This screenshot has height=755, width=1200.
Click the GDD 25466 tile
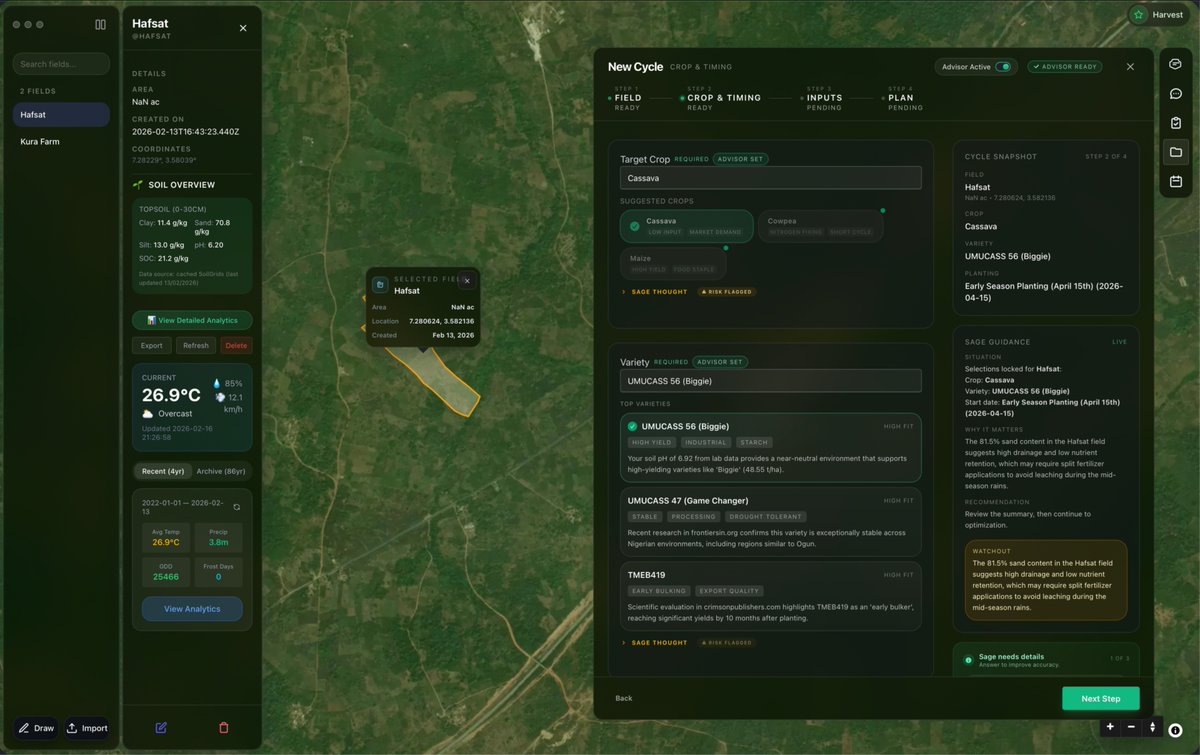[166, 572]
